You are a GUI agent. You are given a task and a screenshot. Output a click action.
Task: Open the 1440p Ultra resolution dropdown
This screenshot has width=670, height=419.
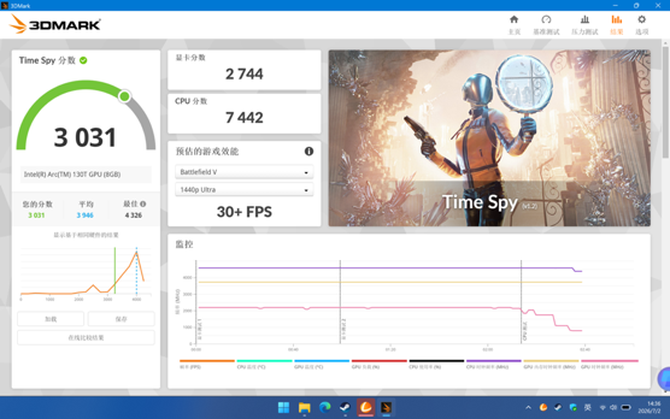[244, 190]
